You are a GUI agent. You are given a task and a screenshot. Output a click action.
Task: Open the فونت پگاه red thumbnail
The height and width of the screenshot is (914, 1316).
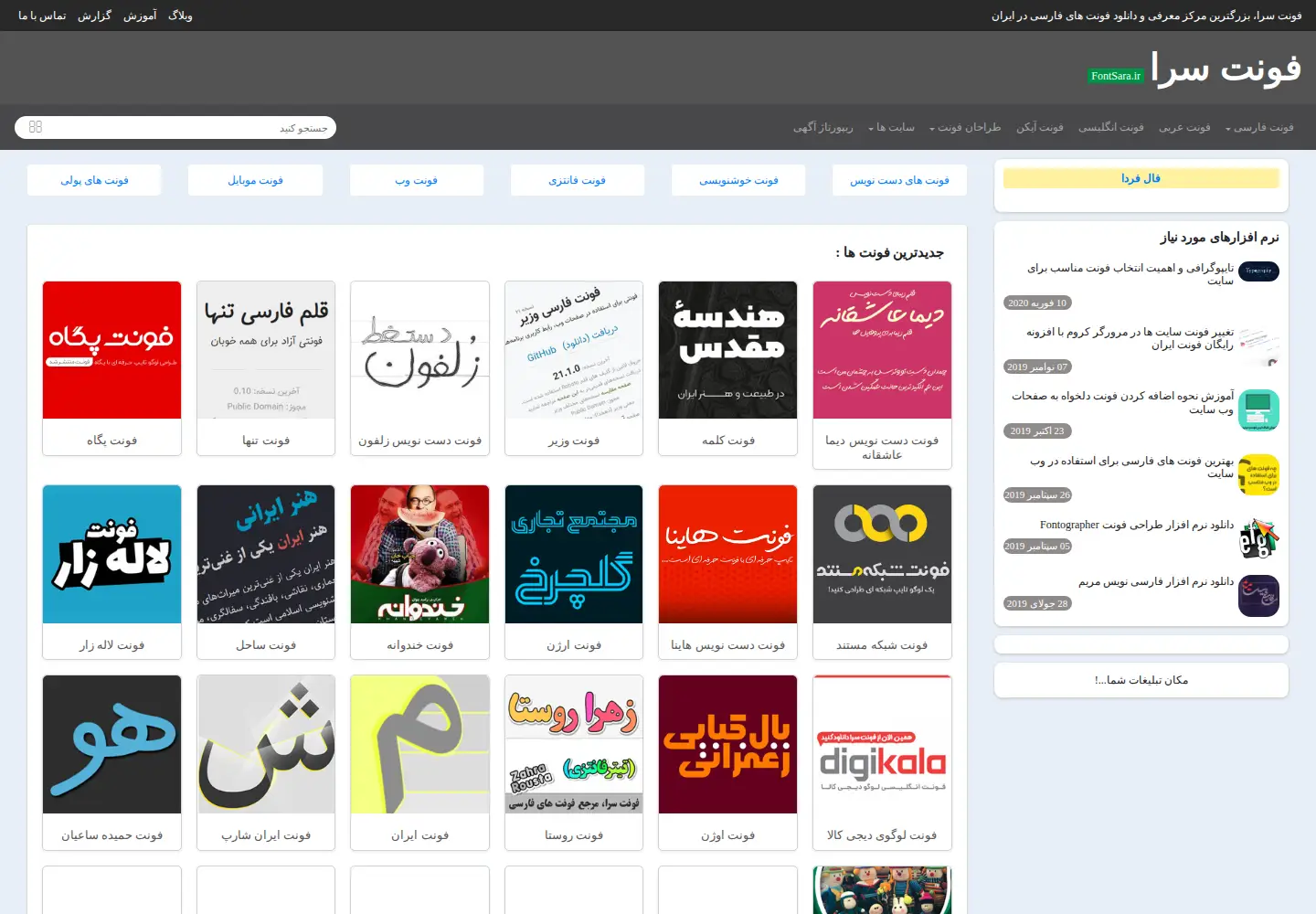pos(111,350)
